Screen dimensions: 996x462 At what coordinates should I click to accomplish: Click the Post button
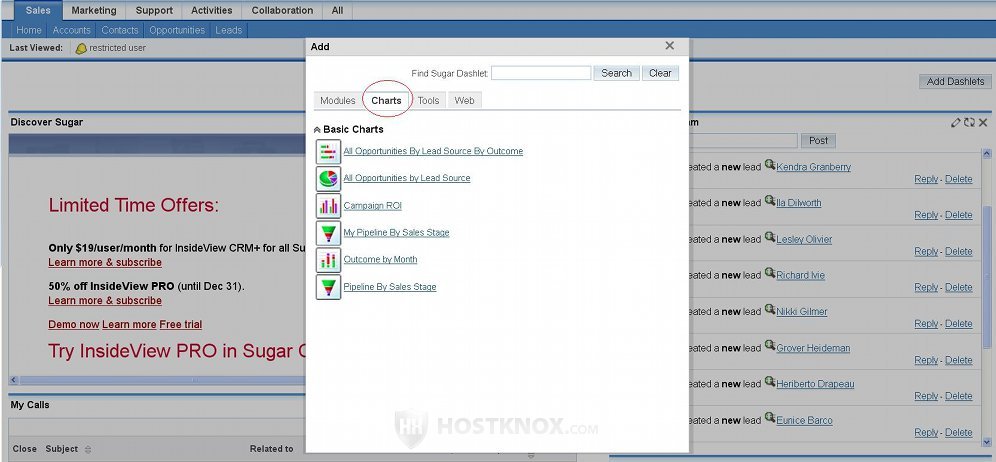click(x=818, y=140)
